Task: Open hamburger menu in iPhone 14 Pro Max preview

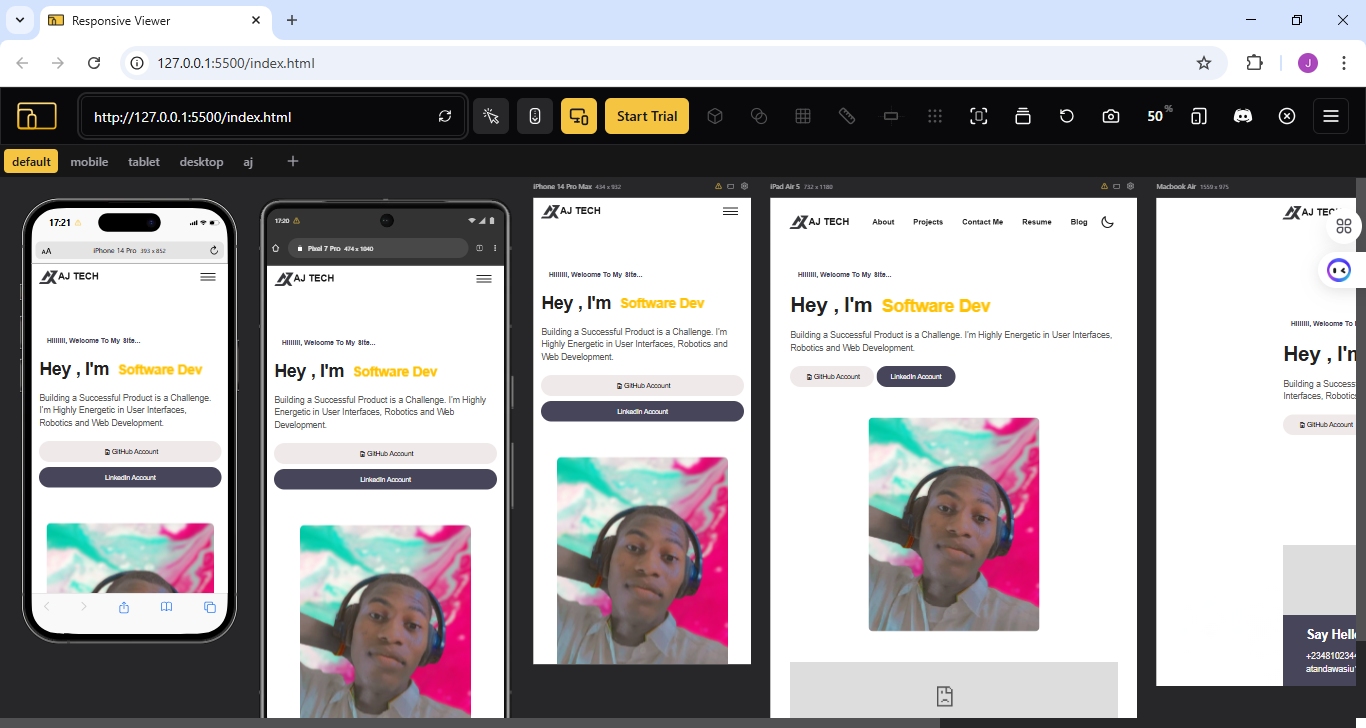Action: click(x=730, y=211)
